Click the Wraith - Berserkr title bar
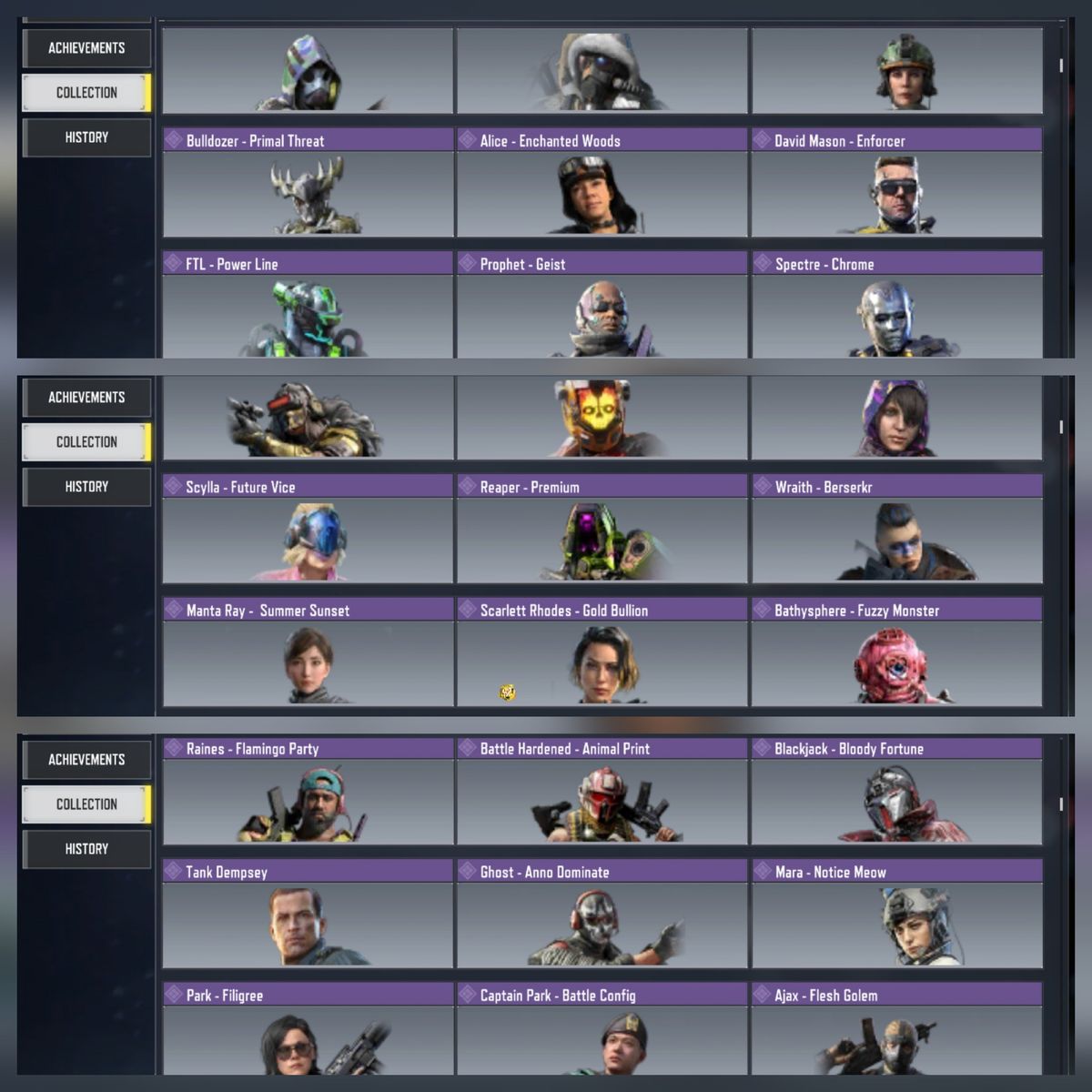Screen dimensions: 1092x1092 point(896,486)
